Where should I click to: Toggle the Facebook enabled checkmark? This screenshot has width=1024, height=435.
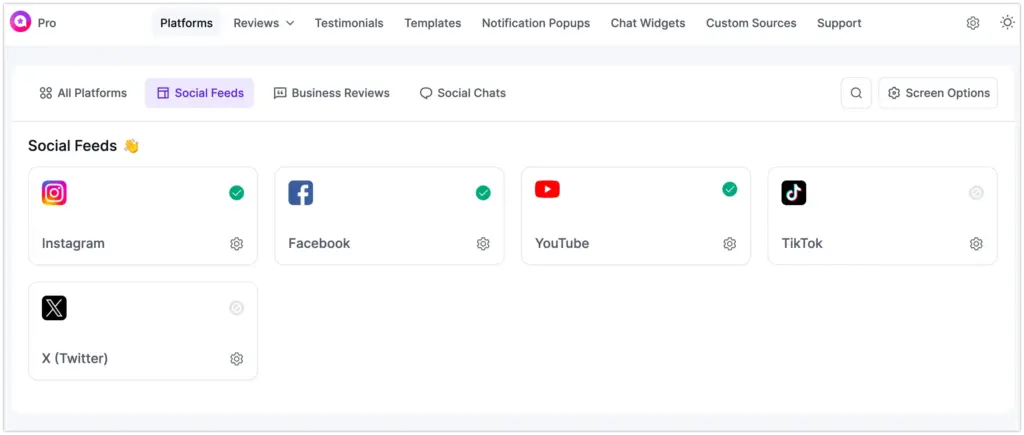[x=483, y=193]
